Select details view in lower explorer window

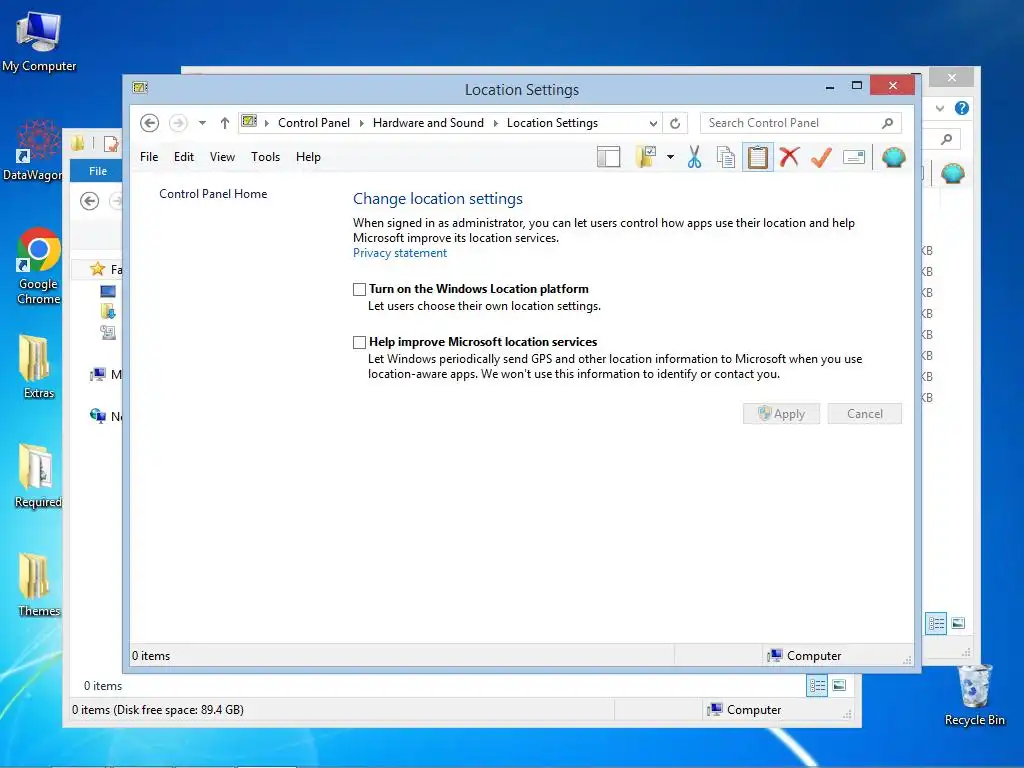[x=818, y=686]
